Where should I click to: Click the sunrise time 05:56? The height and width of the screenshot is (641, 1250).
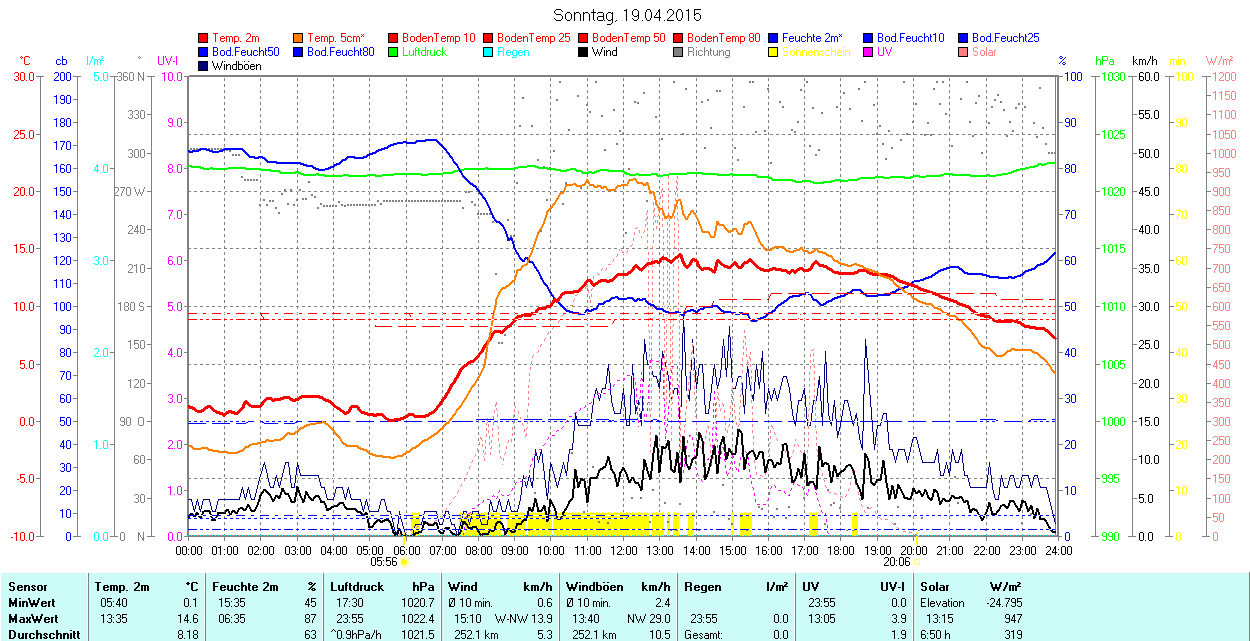coord(385,562)
